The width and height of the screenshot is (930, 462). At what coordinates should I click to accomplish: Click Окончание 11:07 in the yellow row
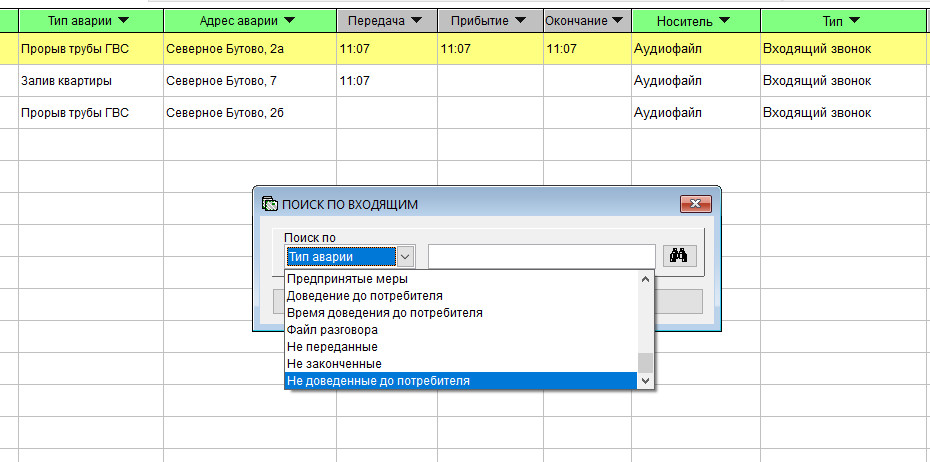click(561, 49)
